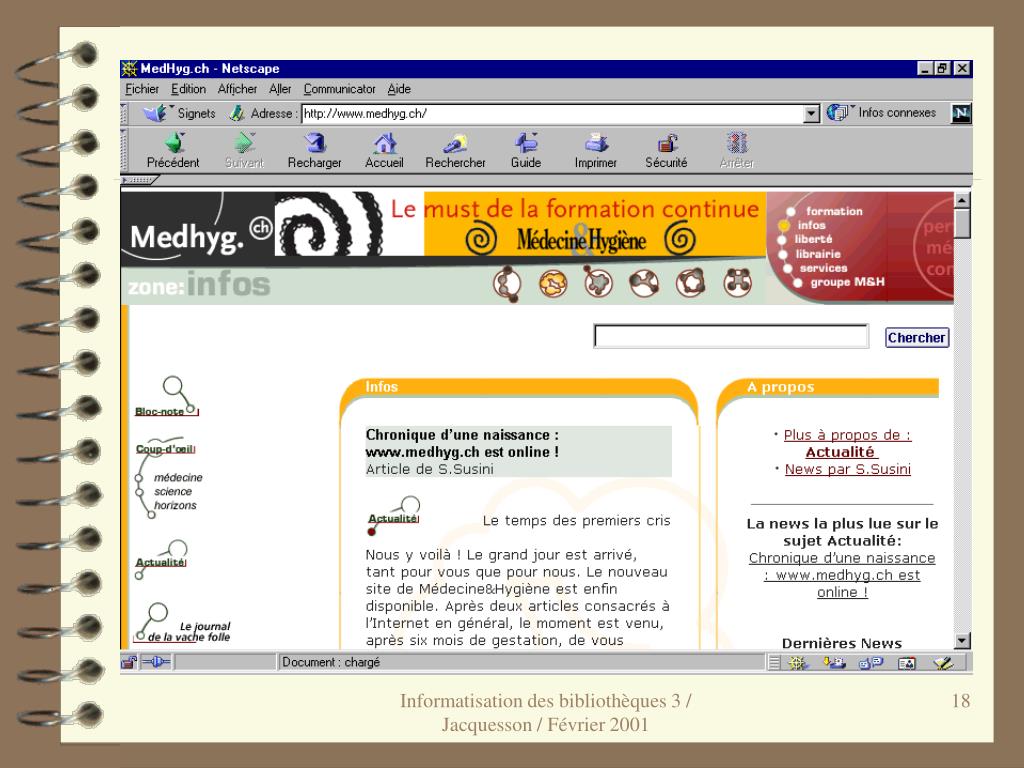Open the Fichier menu
Screen dimensions: 1024x768
pyautogui.click(x=142, y=89)
